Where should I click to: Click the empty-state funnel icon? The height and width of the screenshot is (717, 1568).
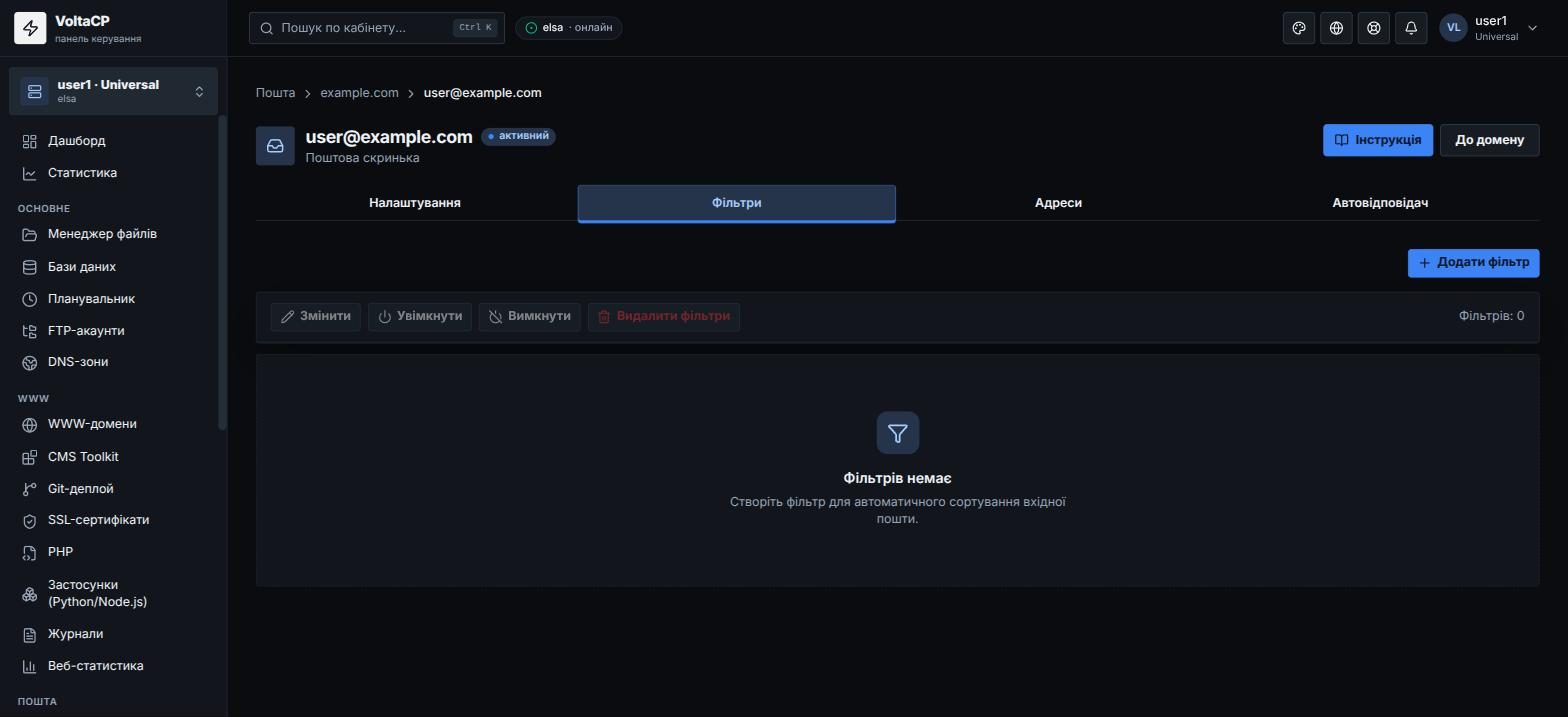point(898,433)
